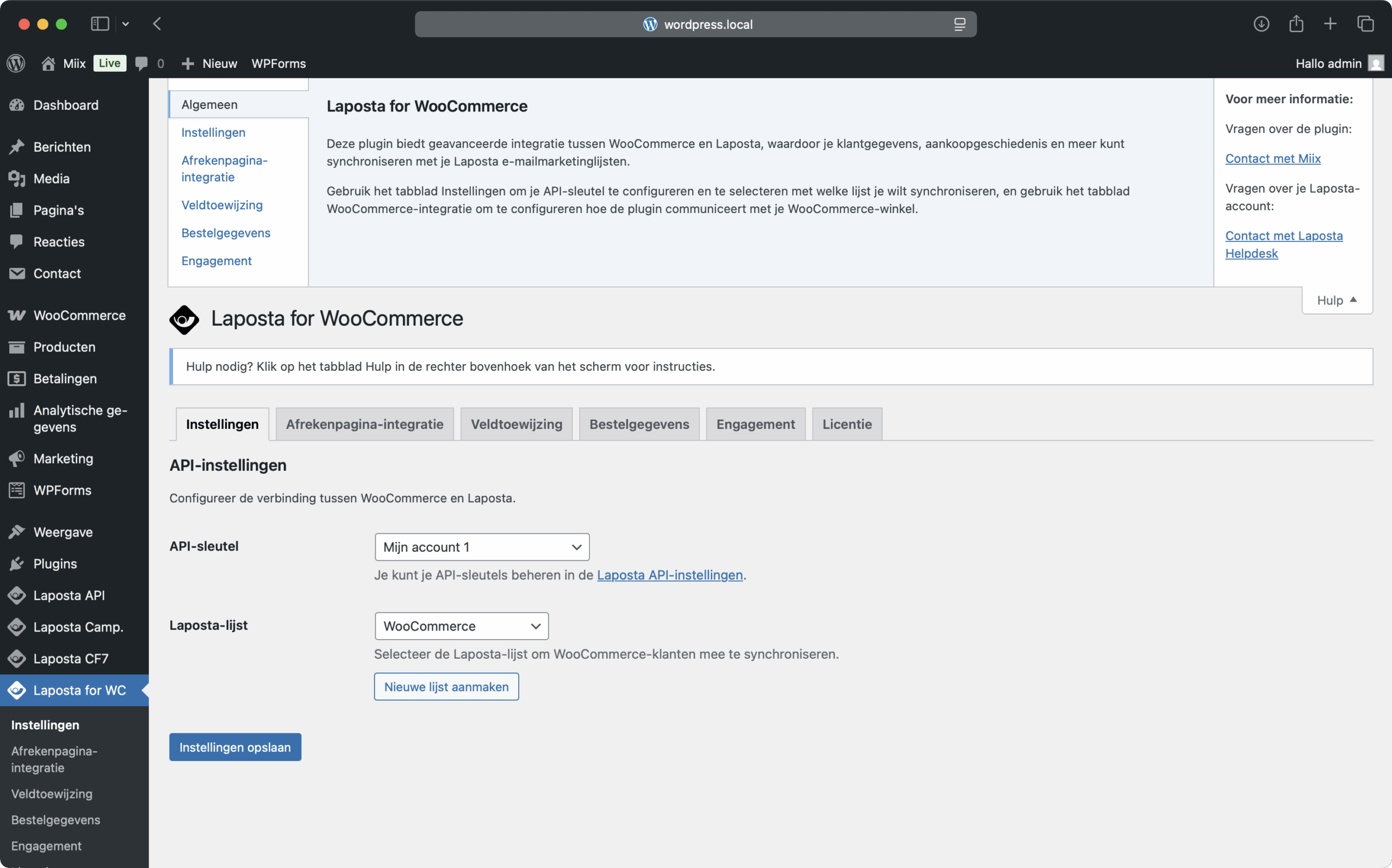The image size is (1392, 868).
Task: Collapse the Hulp panel toggle
Action: point(1337,300)
